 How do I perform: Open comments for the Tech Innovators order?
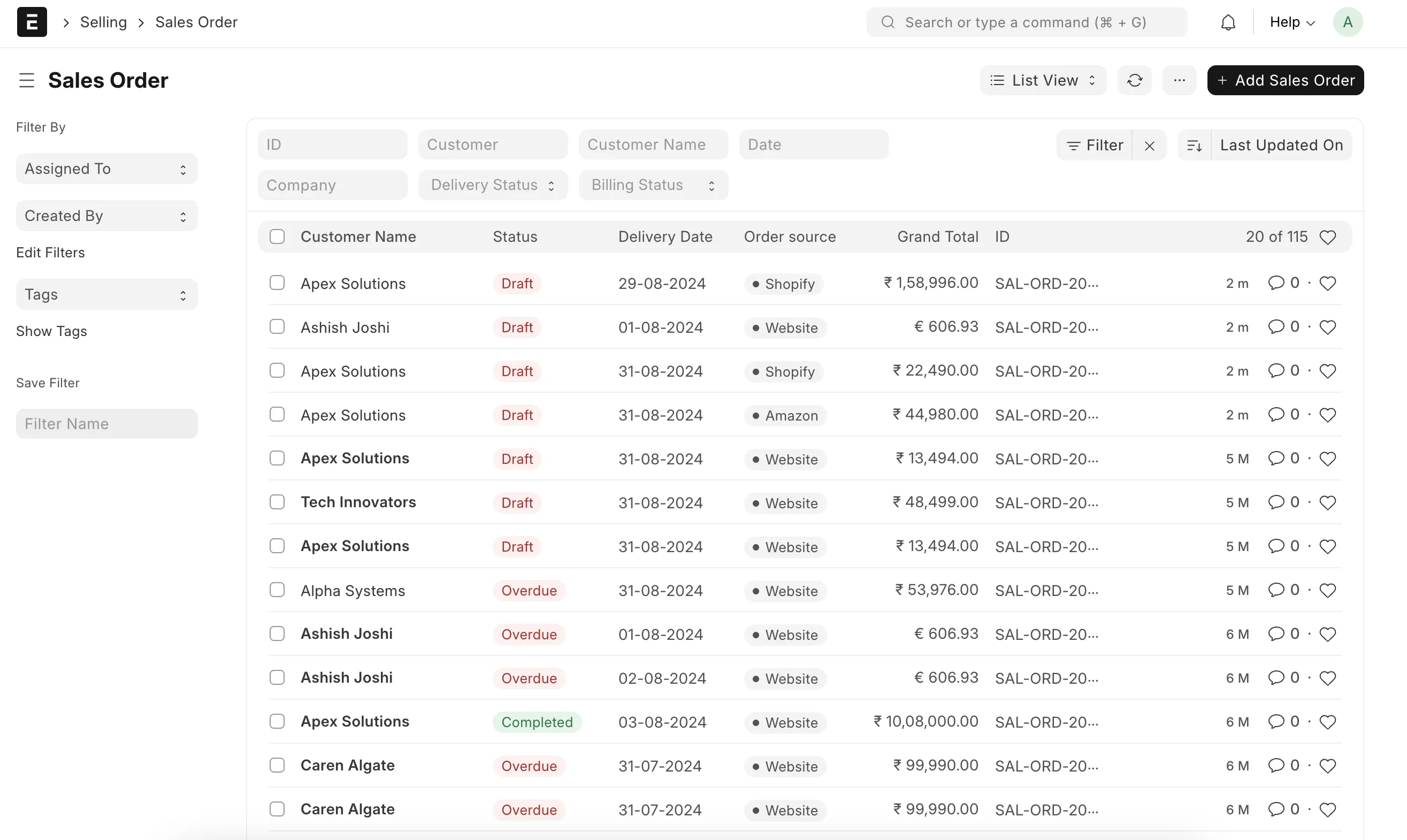tap(1277, 502)
